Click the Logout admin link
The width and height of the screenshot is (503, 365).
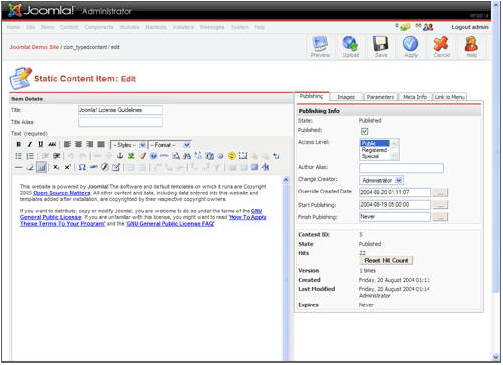click(470, 27)
